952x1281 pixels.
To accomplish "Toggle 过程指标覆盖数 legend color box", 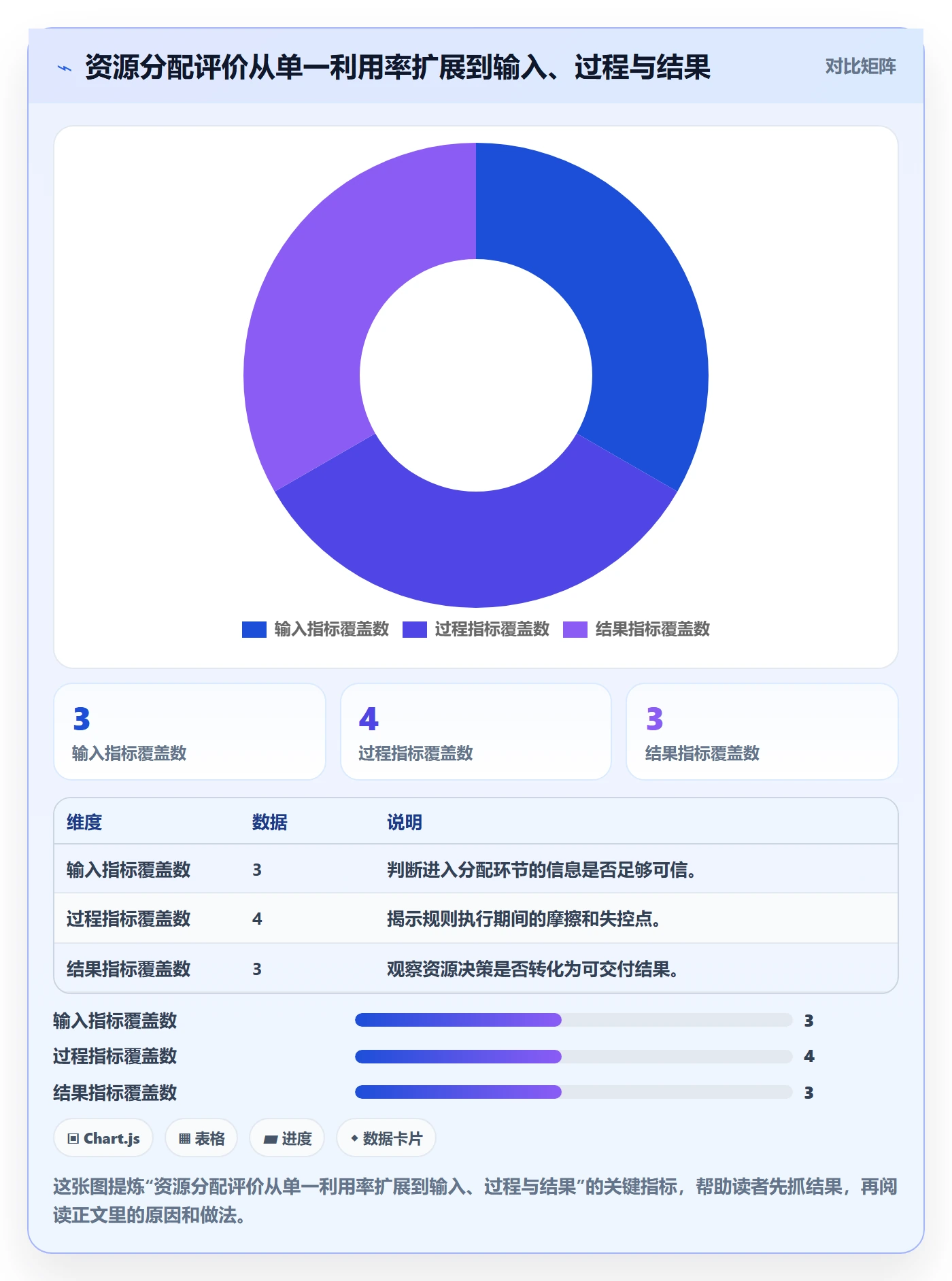I will [x=414, y=629].
